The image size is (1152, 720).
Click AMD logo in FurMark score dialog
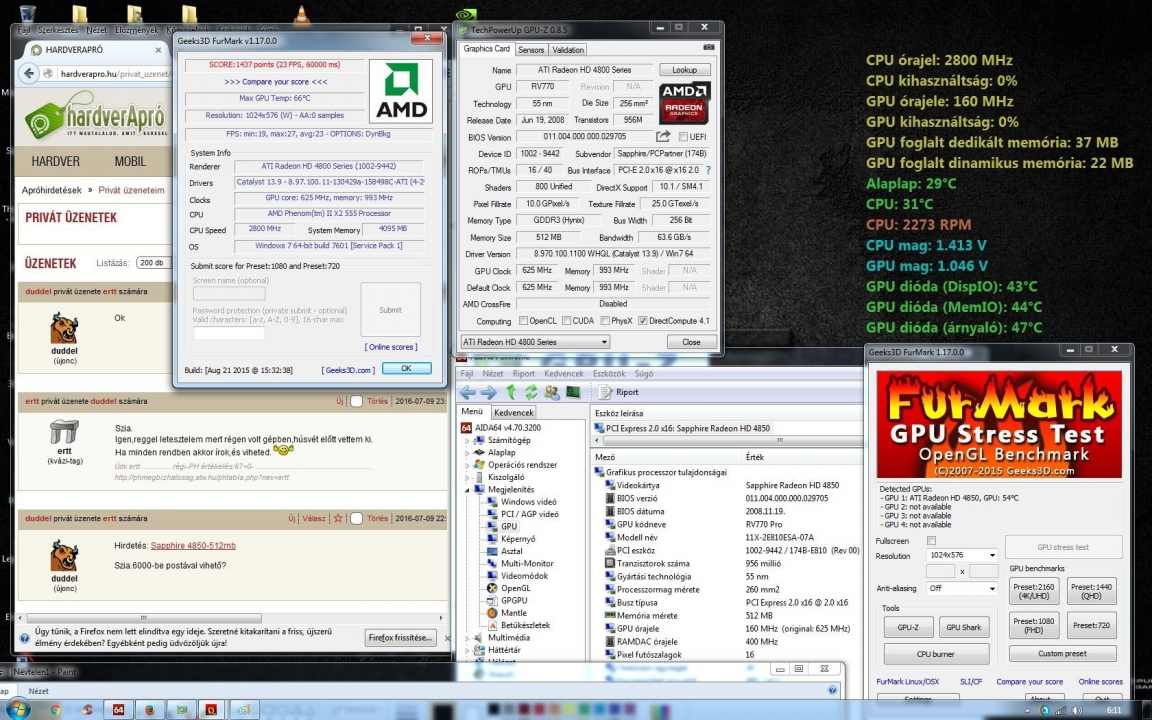click(x=401, y=90)
